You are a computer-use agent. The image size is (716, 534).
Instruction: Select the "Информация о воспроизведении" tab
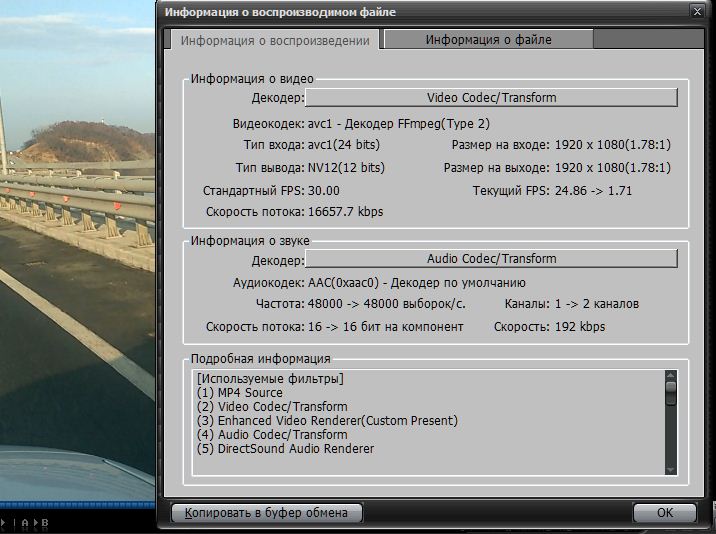[274, 41]
